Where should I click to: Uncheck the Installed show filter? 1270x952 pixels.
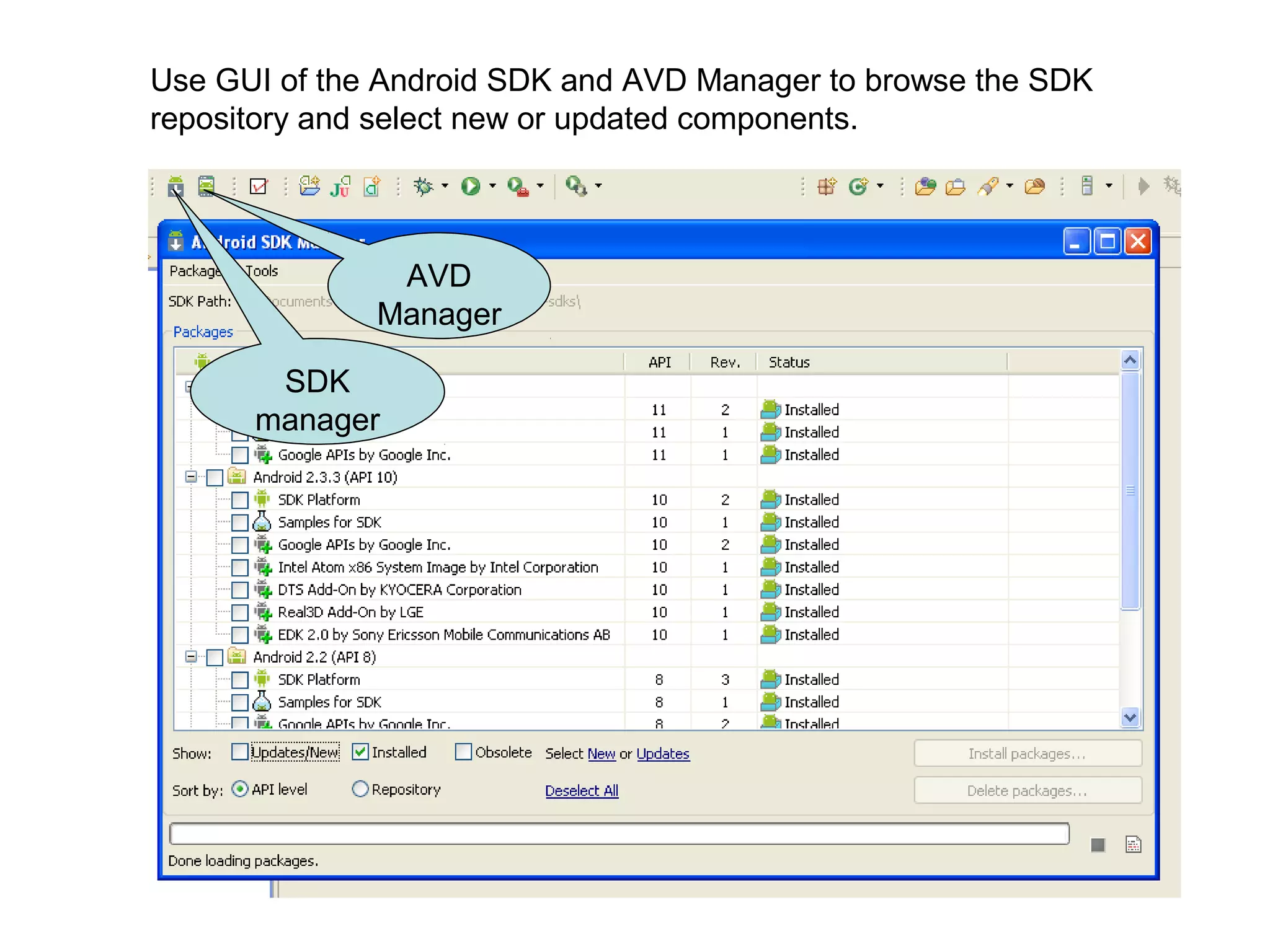pos(360,752)
